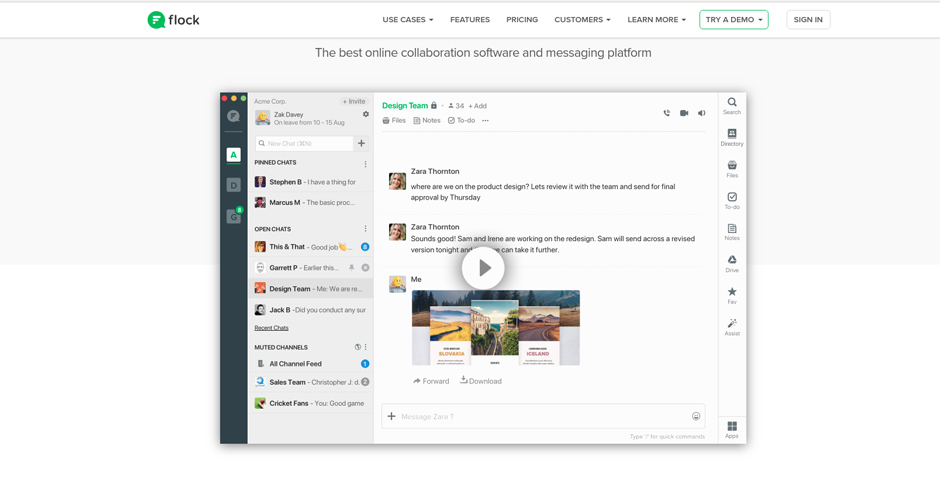940x492 pixels.
Task: Open the This & That chat
Action: [x=311, y=247]
